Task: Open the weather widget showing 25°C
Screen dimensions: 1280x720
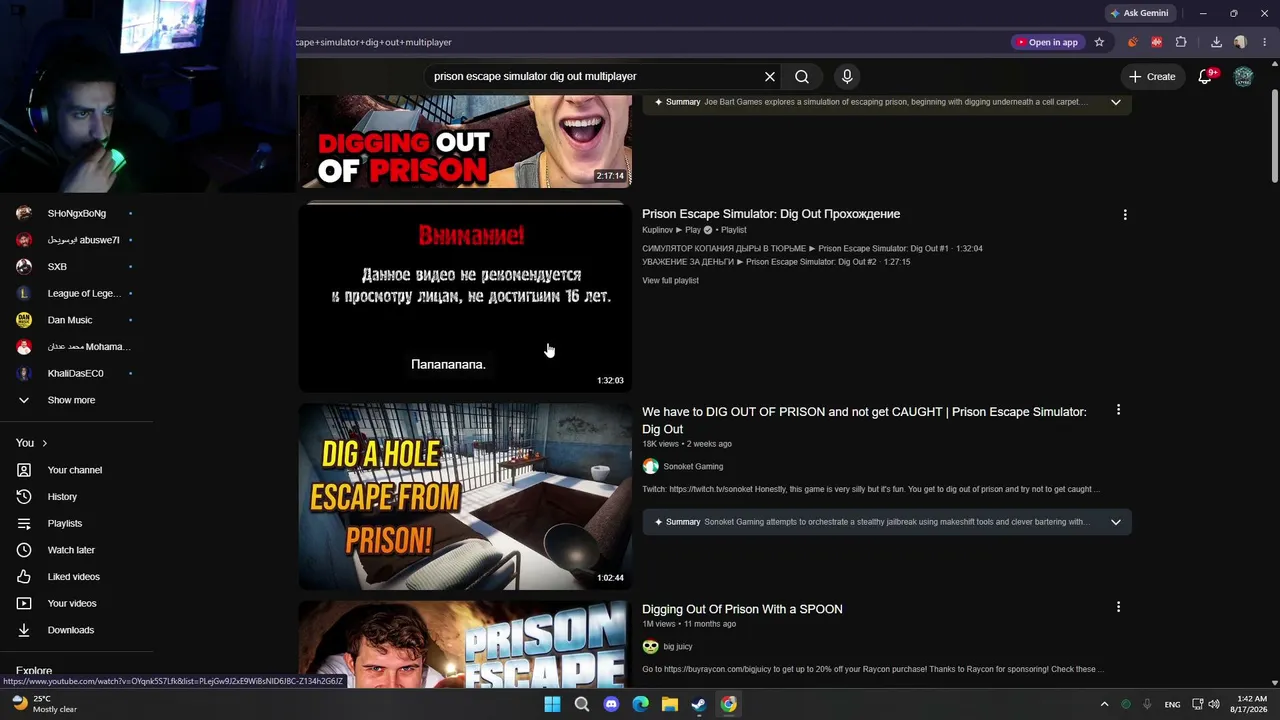Action: (44, 704)
